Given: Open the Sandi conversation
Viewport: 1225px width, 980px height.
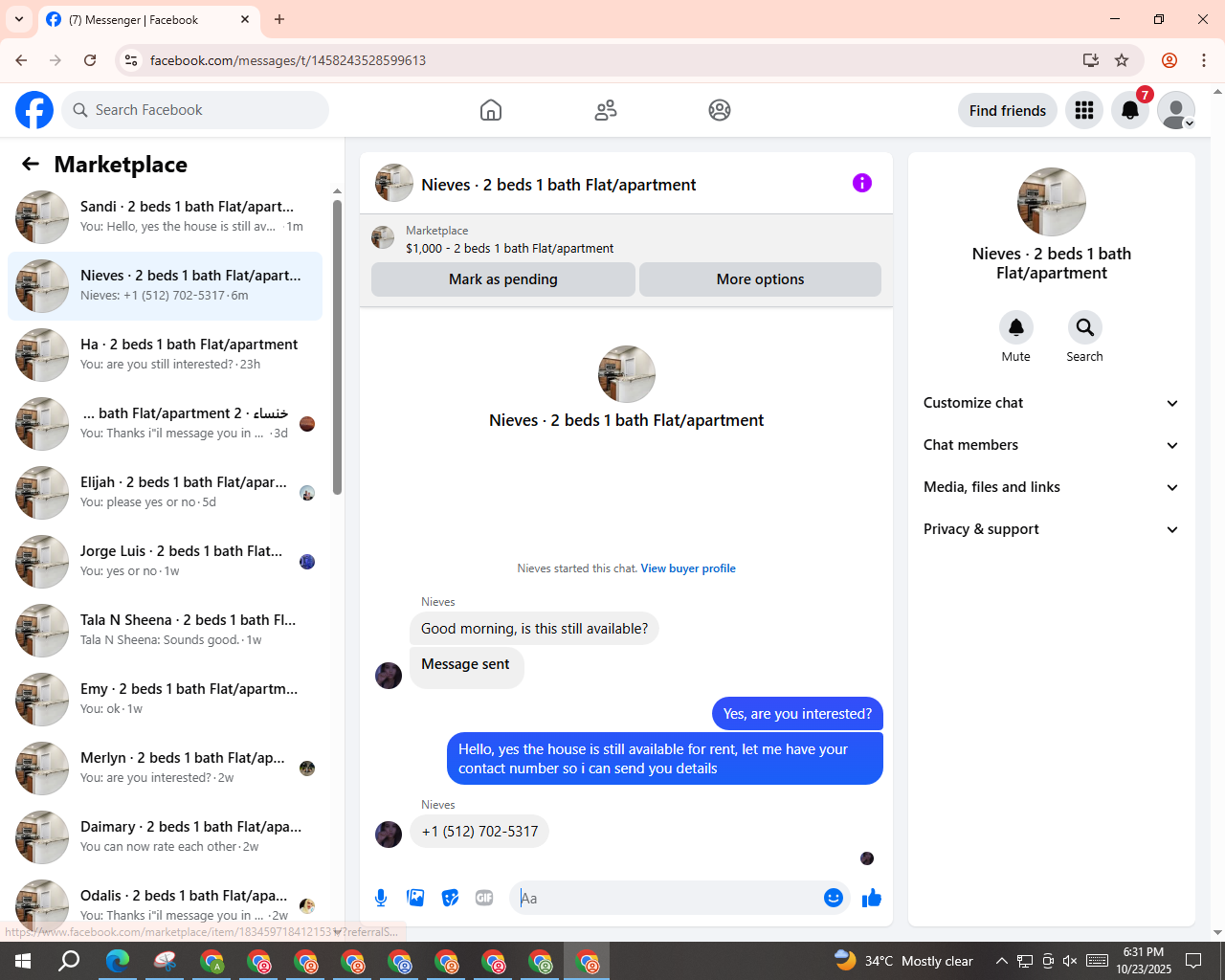Looking at the screenshot, I should (x=165, y=217).
